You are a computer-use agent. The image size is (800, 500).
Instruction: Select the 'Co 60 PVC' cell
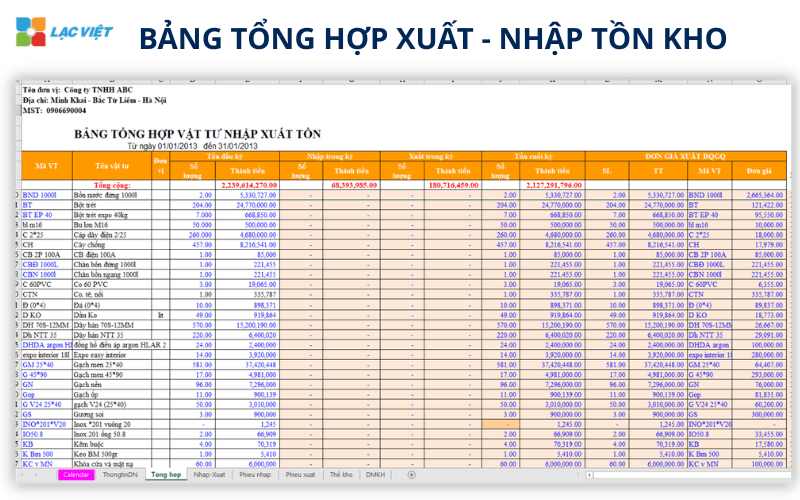click(112, 285)
